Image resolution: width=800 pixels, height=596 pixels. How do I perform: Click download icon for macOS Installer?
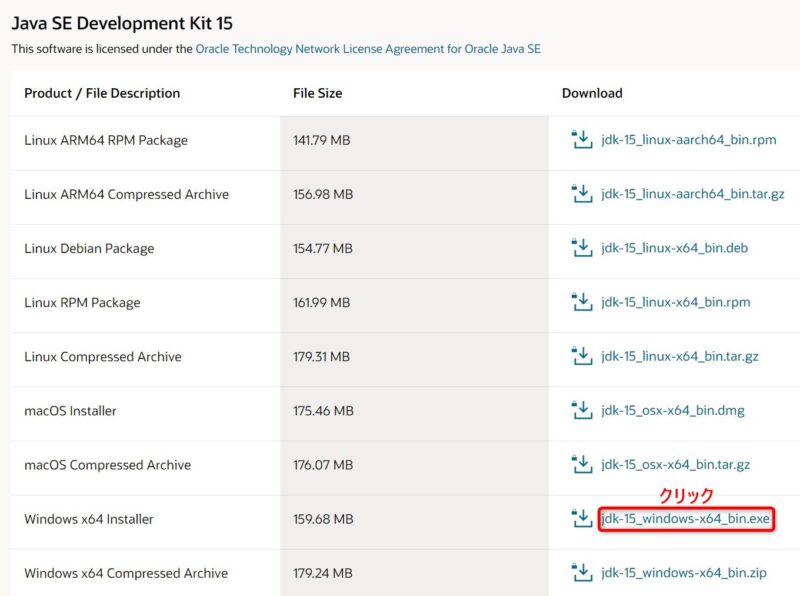point(581,410)
